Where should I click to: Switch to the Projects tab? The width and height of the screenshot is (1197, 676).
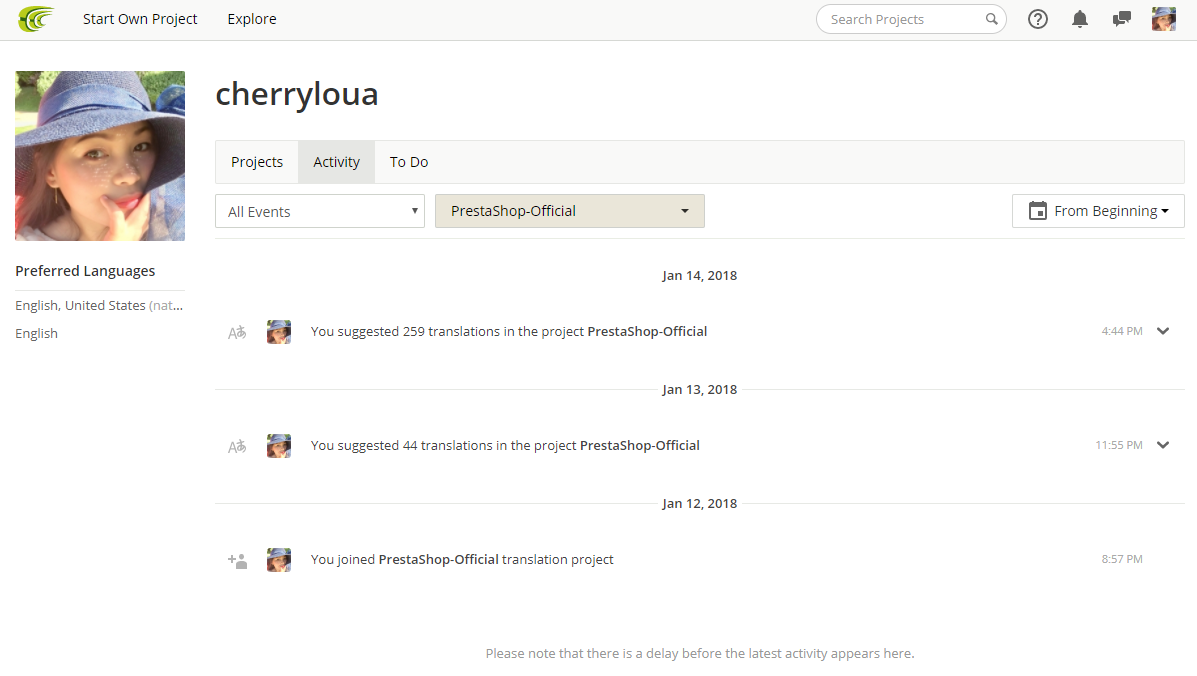[256, 162]
